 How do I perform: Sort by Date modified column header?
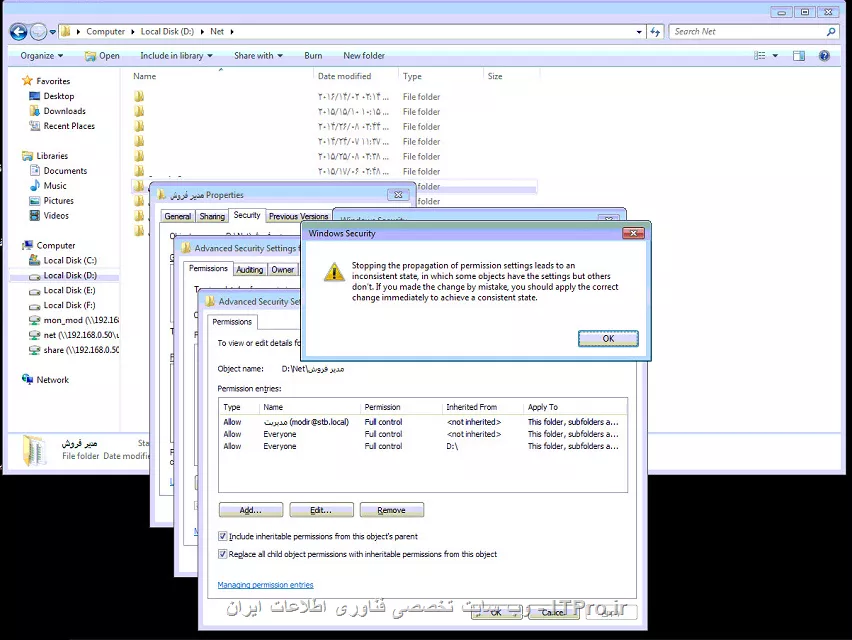point(344,77)
